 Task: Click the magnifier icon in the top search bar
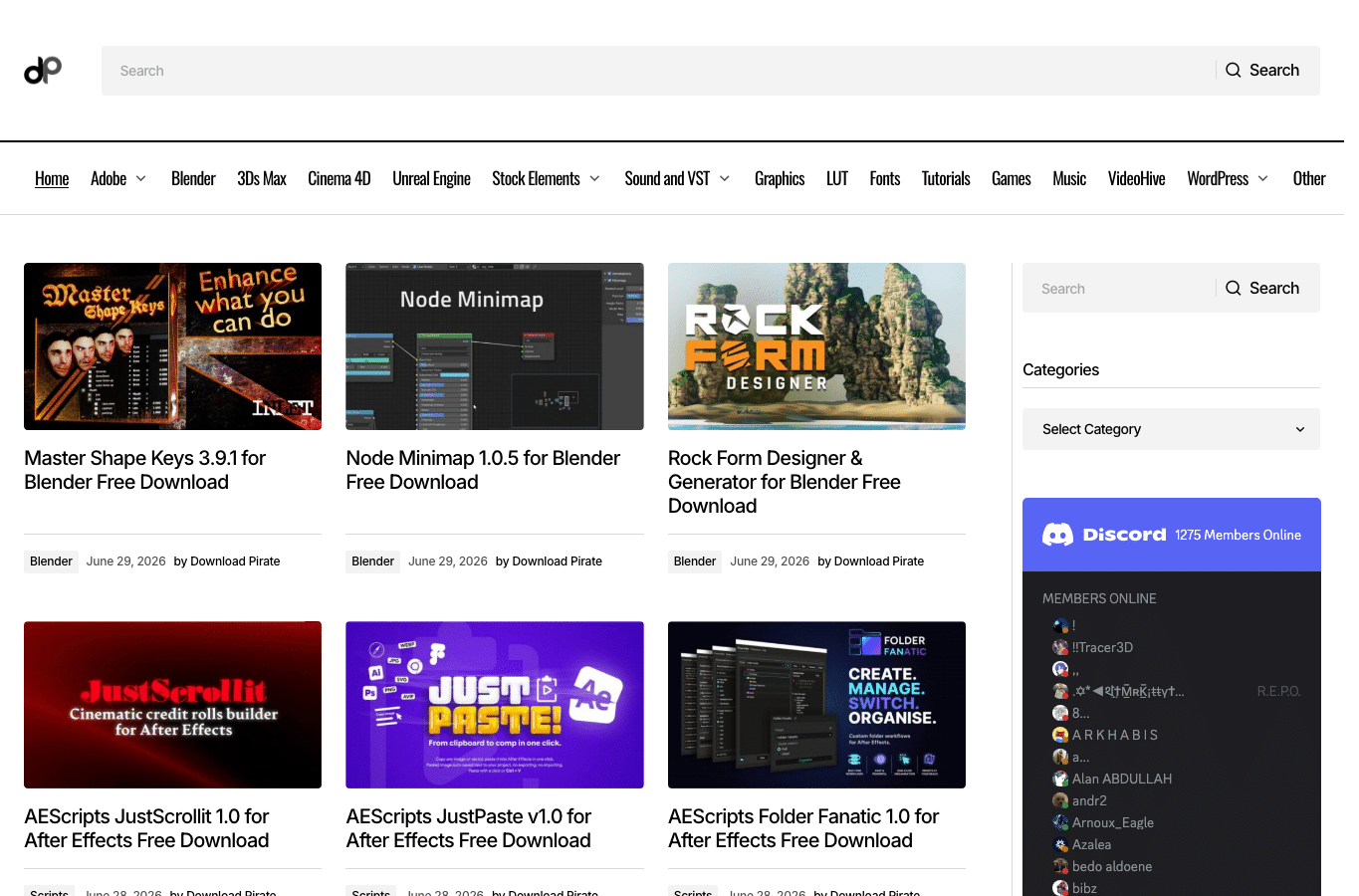(1233, 70)
